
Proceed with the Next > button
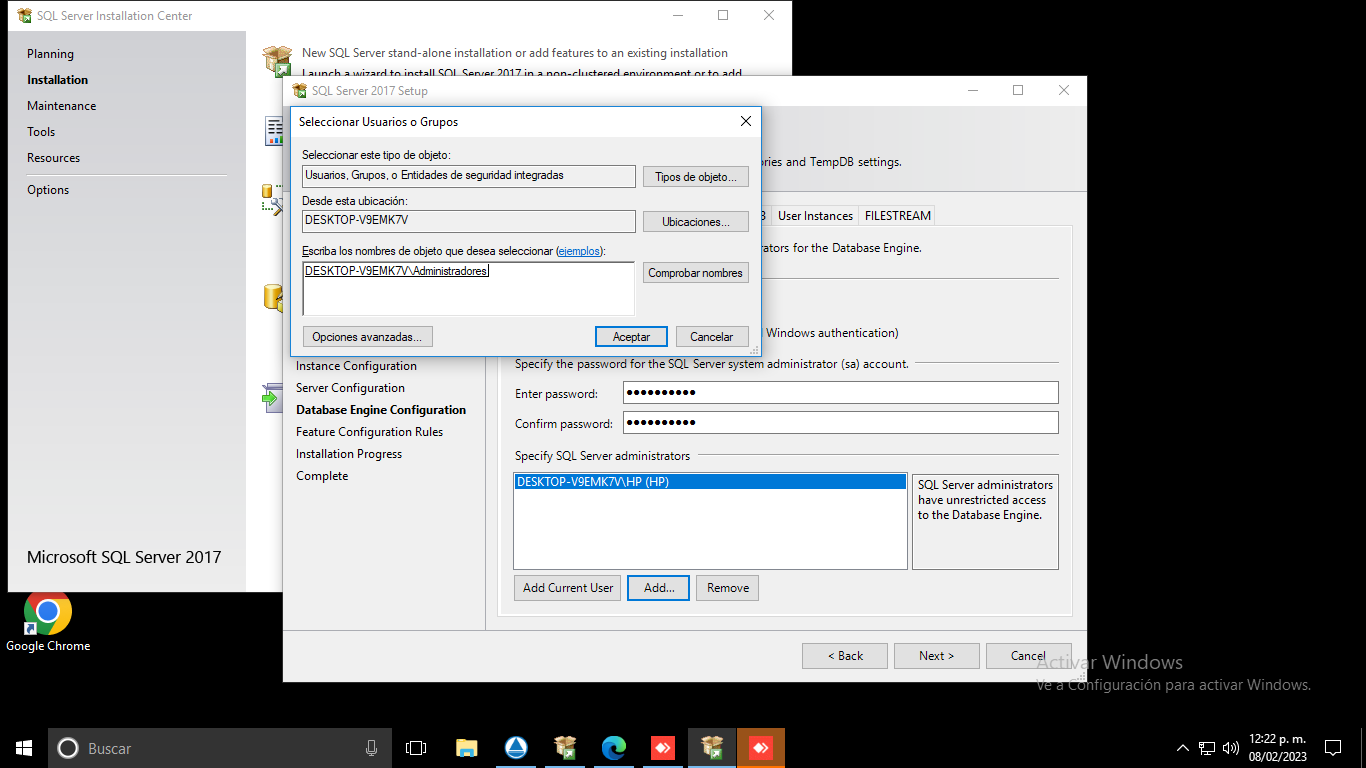click(937, 656)
